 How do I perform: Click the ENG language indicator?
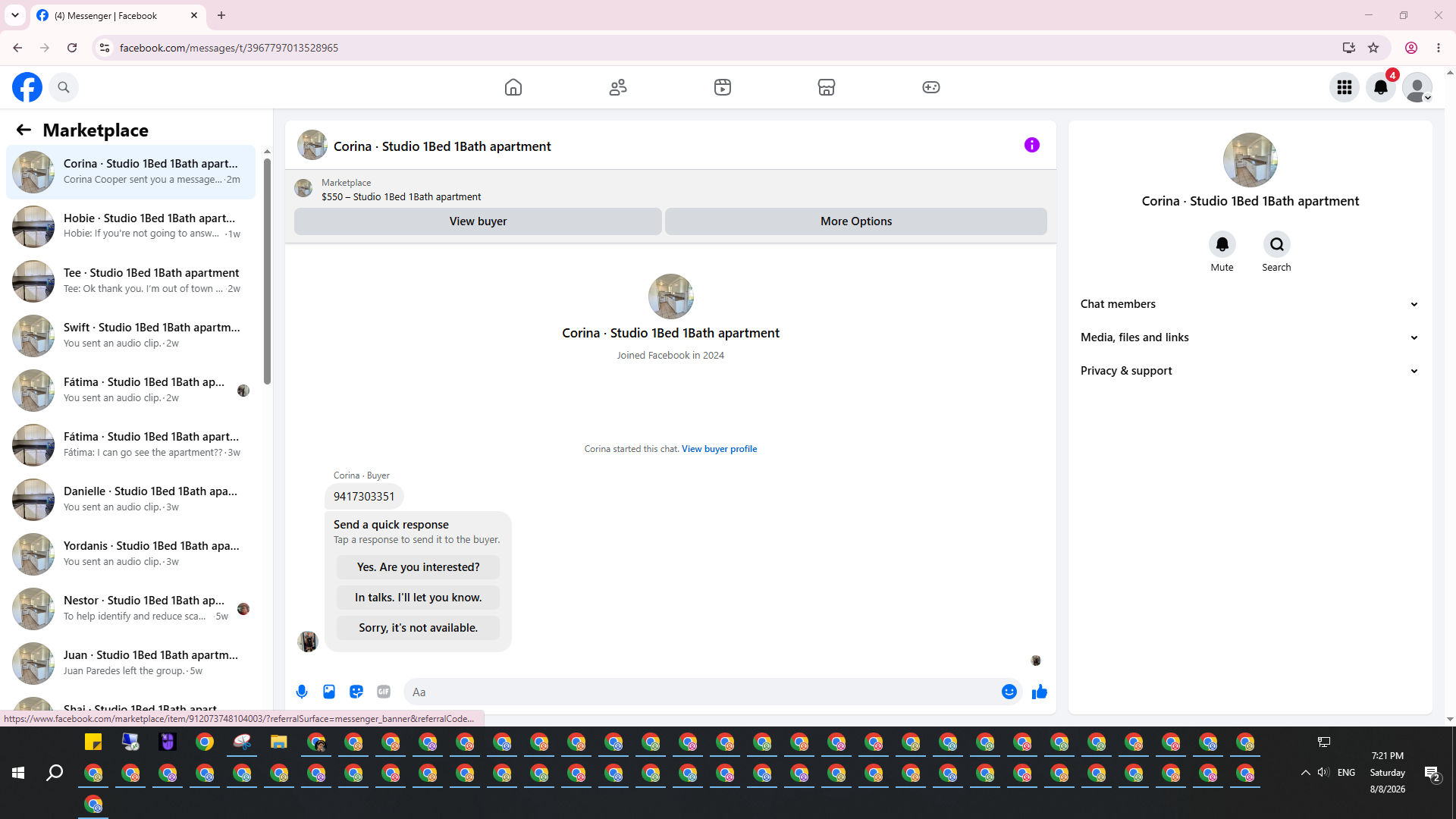click(1346, 773)
